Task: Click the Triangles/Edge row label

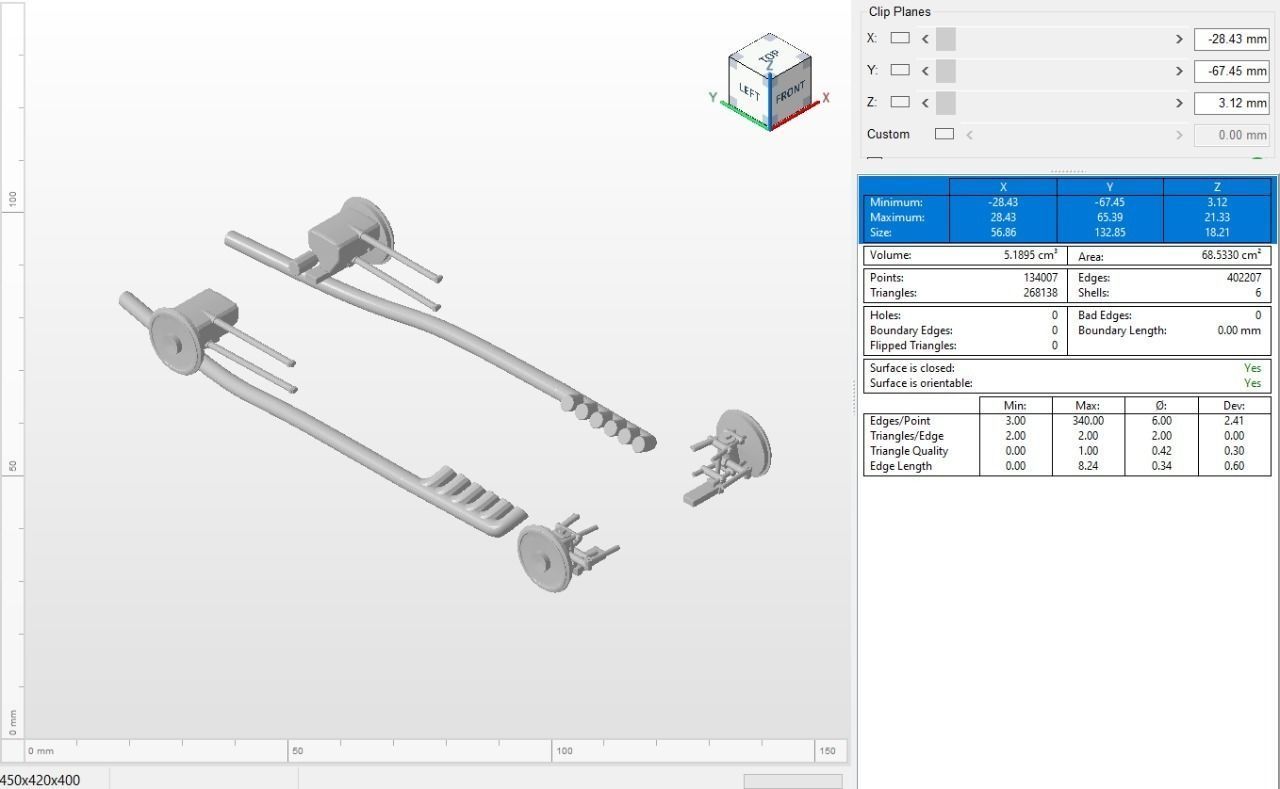Action: pos(906,436)
